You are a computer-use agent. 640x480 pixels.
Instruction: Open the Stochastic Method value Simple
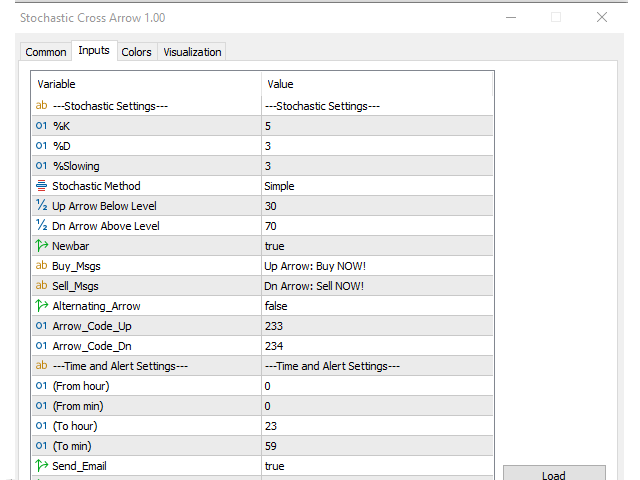(377, 186)
